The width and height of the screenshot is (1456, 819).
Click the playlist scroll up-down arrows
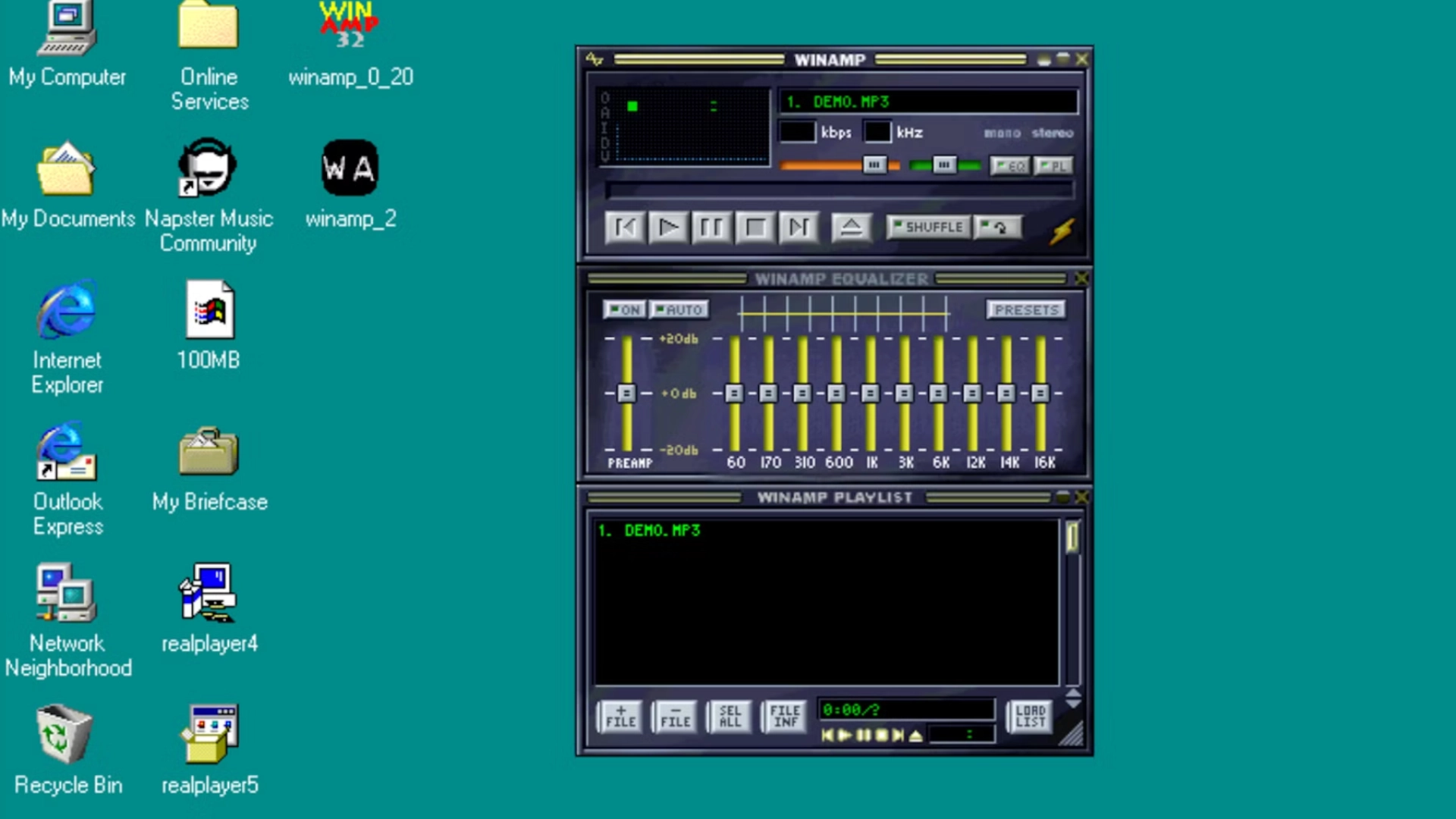tap(1072, 698)
